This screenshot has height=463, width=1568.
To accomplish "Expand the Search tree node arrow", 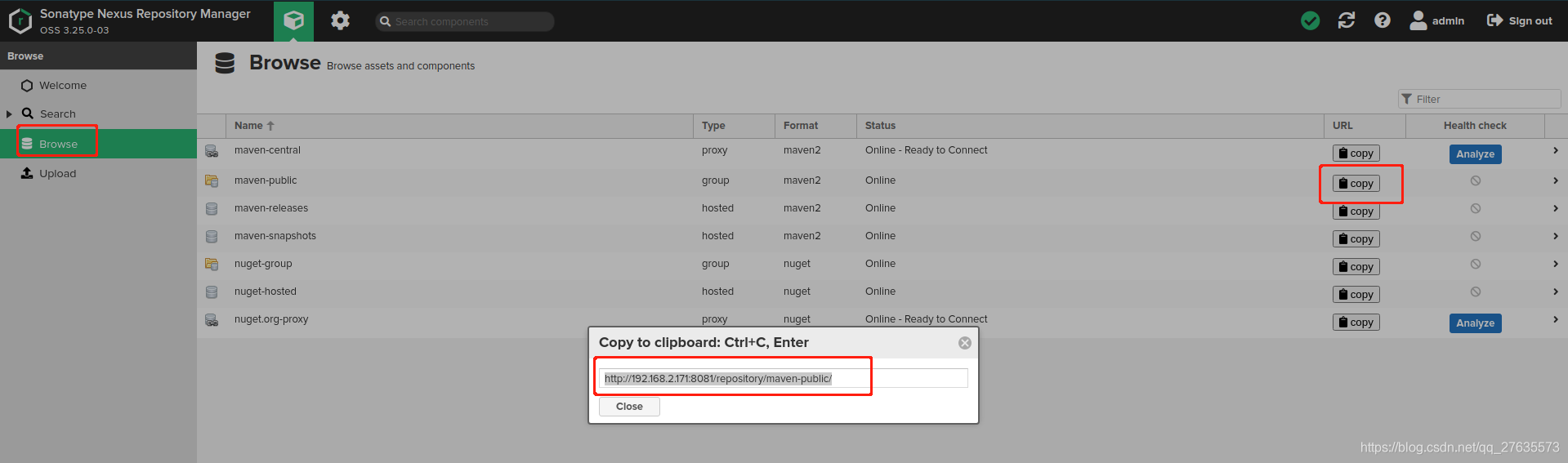I will click(x=9, y=114).
